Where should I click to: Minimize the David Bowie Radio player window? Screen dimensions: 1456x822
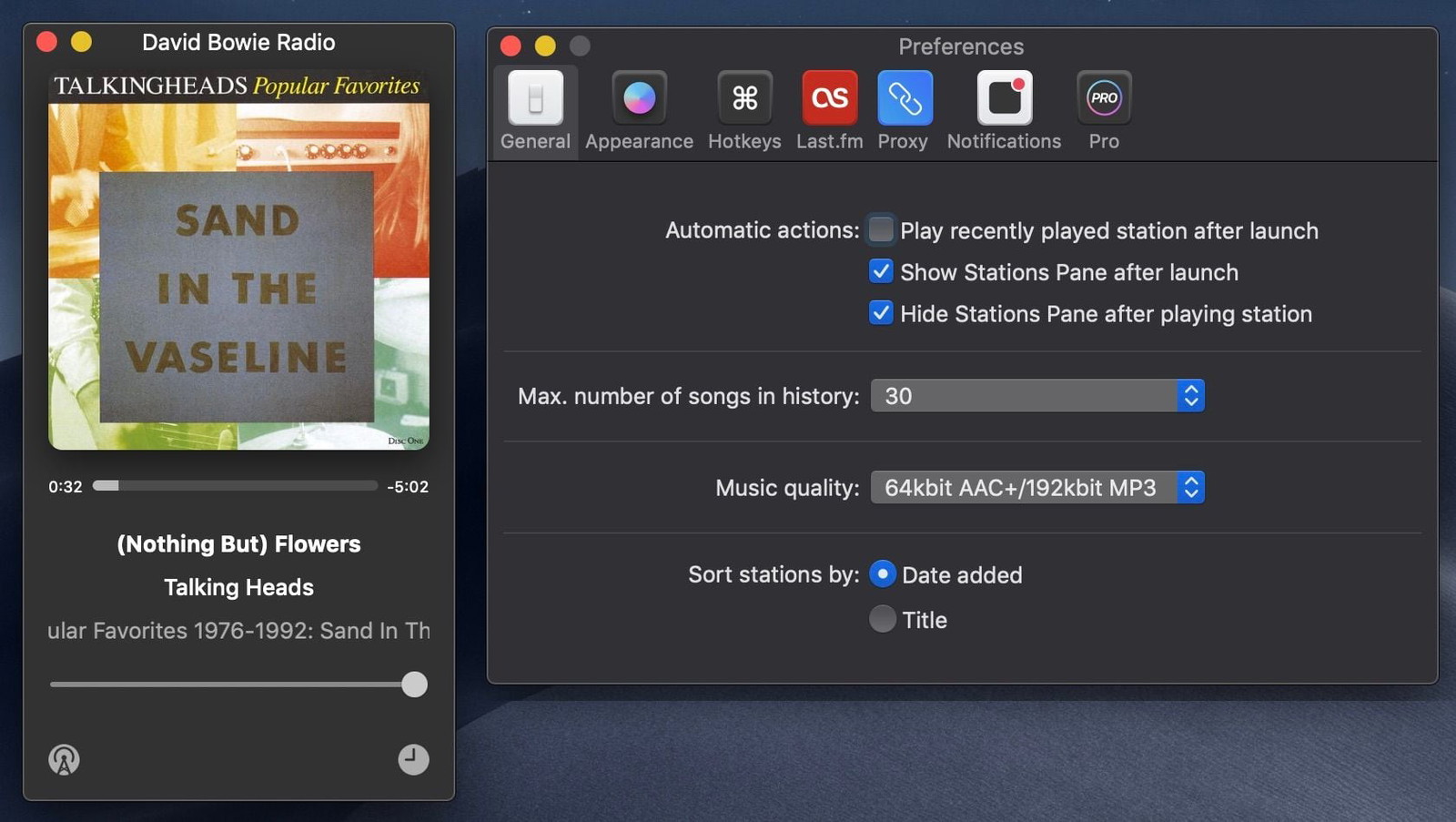[x=81, y=42]
